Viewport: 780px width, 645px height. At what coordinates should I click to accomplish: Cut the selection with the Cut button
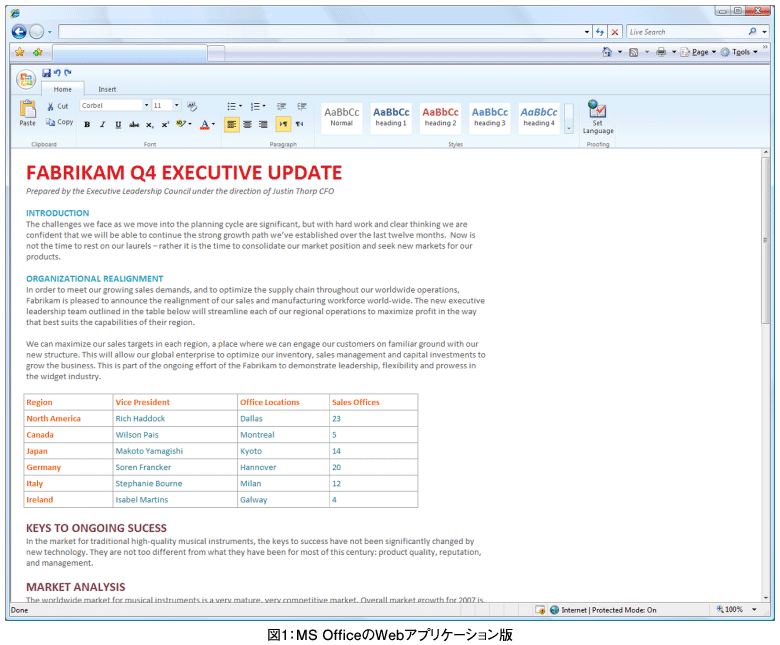[x=58, y=106]
